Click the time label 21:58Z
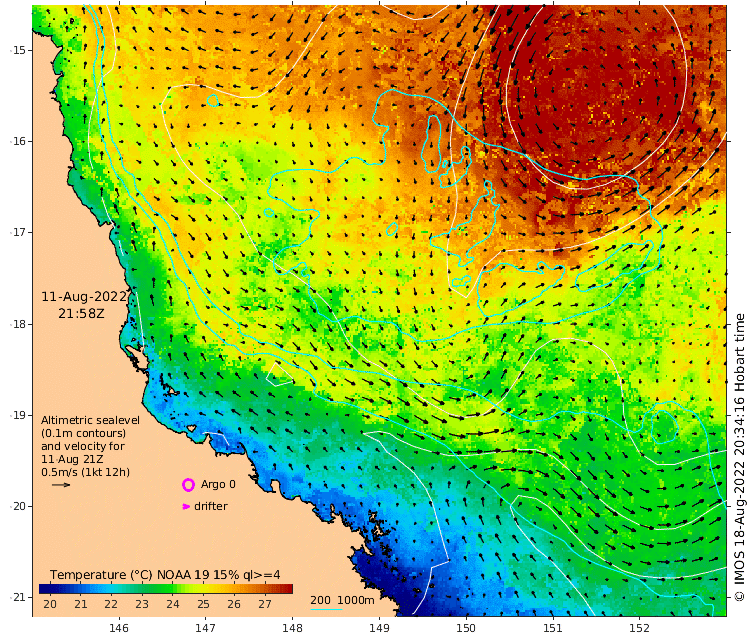Viewport: 750px width, 640px height. tap(81, 314)
